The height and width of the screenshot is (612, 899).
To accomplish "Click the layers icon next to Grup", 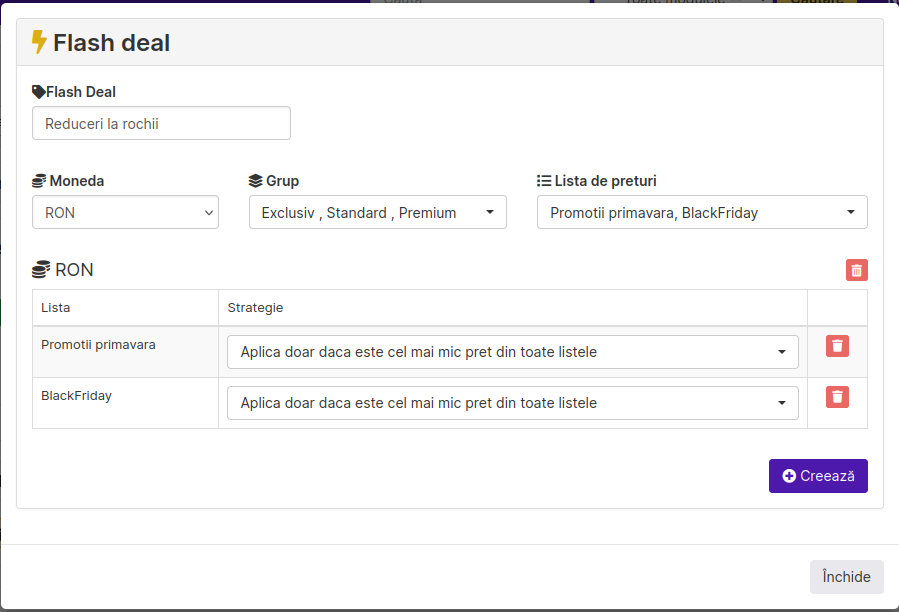I will 256,181.
